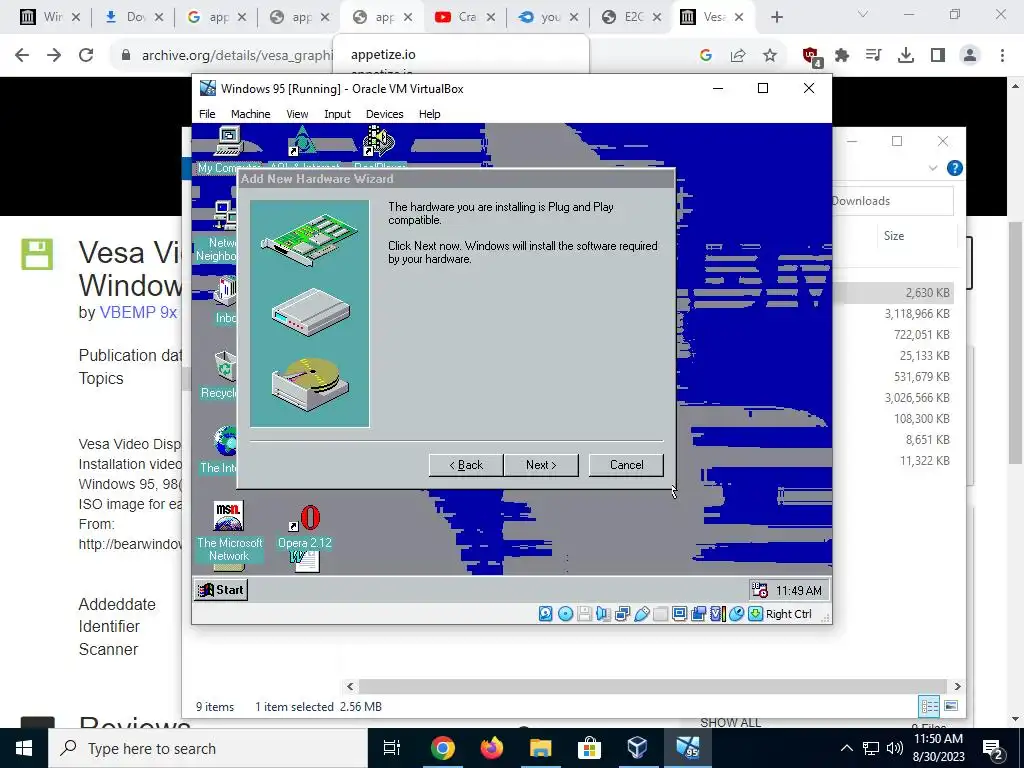Click the VirtualBox floppy drive status icon

point(584,614)
